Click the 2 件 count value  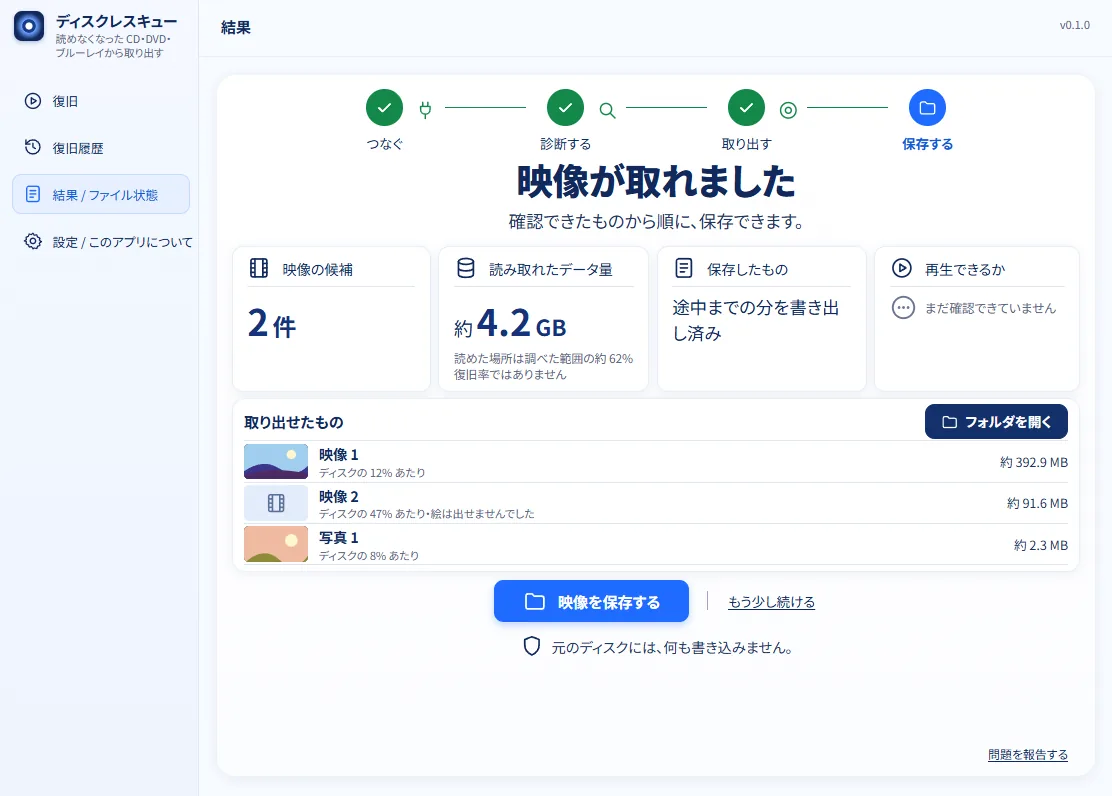[x=272, y=324]
